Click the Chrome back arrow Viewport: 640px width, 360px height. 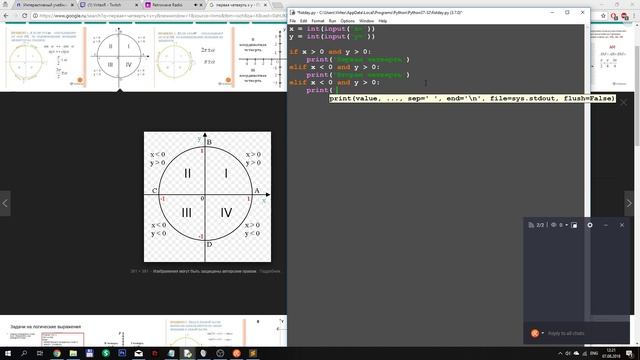pyautogui.click(x=6, y=16)
